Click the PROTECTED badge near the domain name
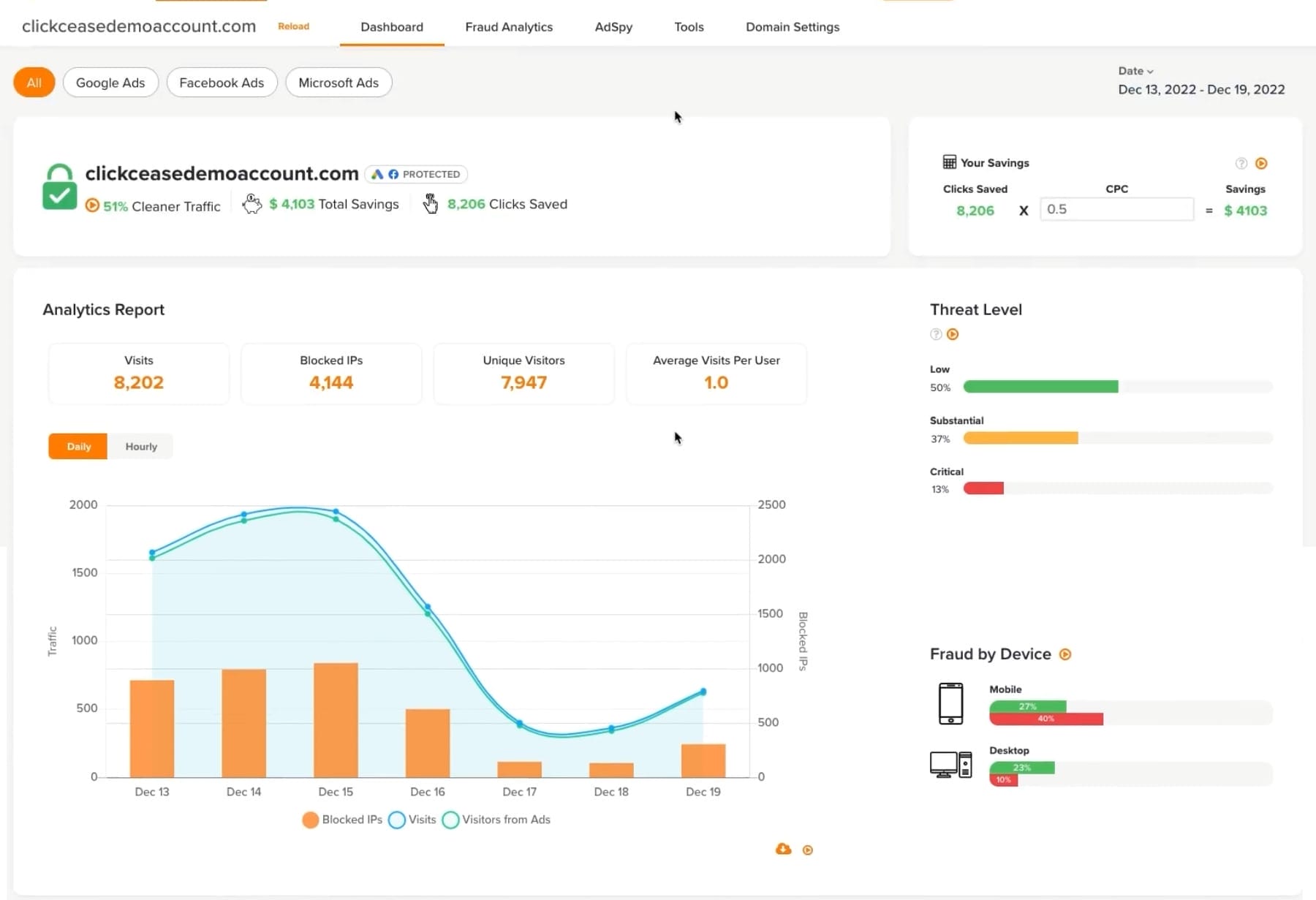1316x900 pixels. click(416, 174)
